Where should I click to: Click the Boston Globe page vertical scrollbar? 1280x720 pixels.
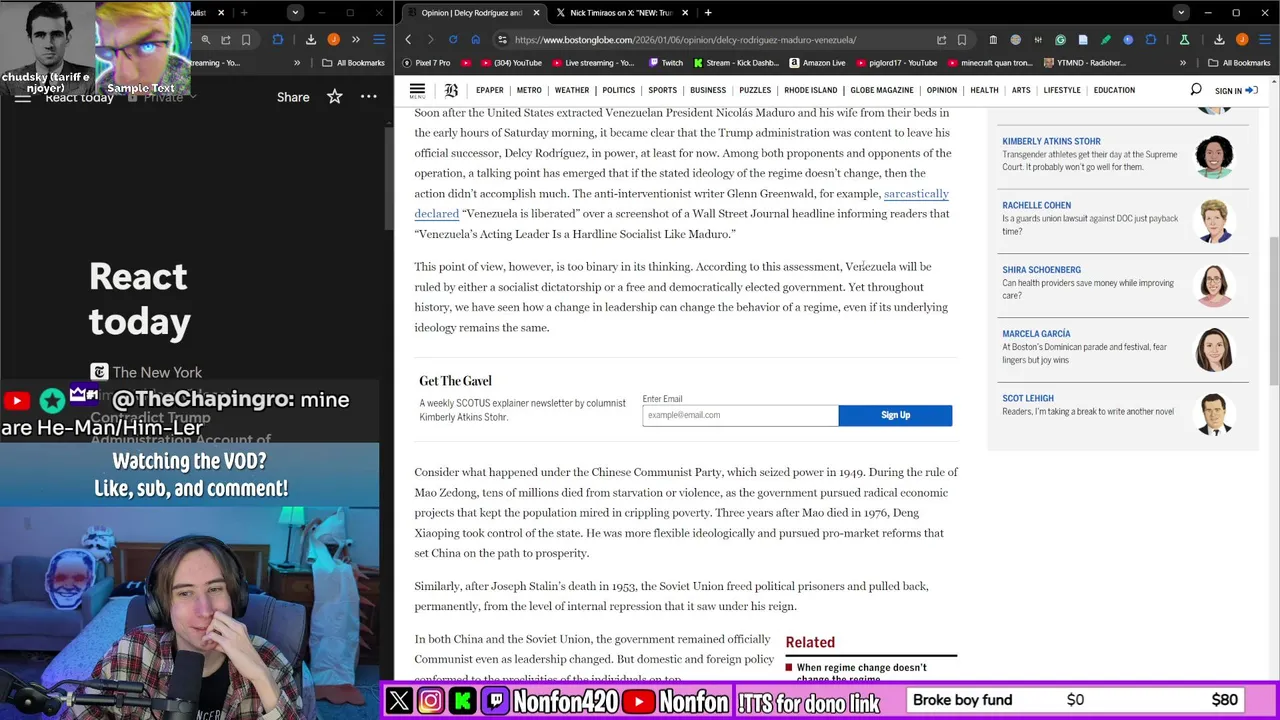click(x=1274, y=310)
